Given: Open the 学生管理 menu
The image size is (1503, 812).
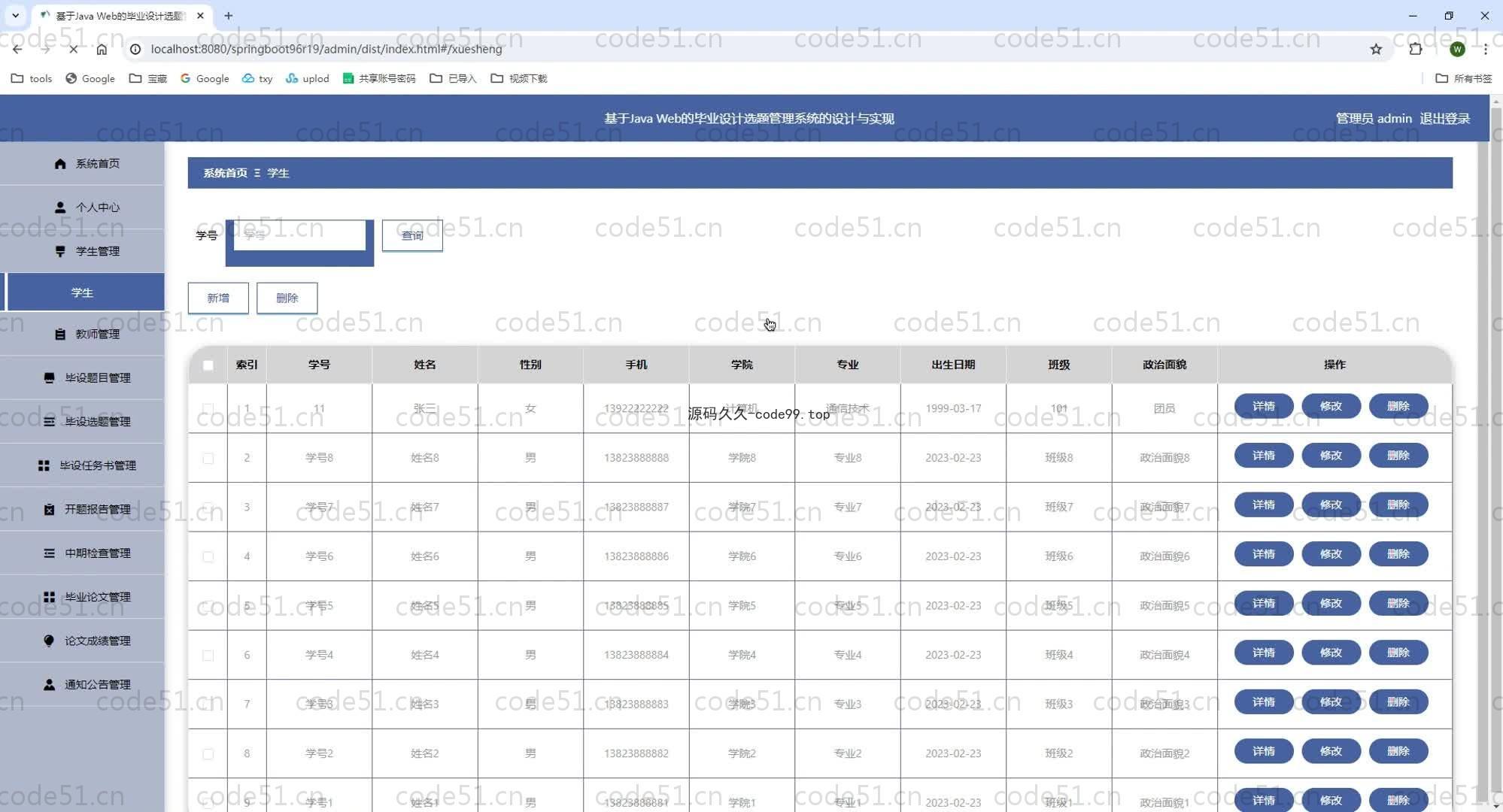Looking at the screenshot, I should 82,251.
